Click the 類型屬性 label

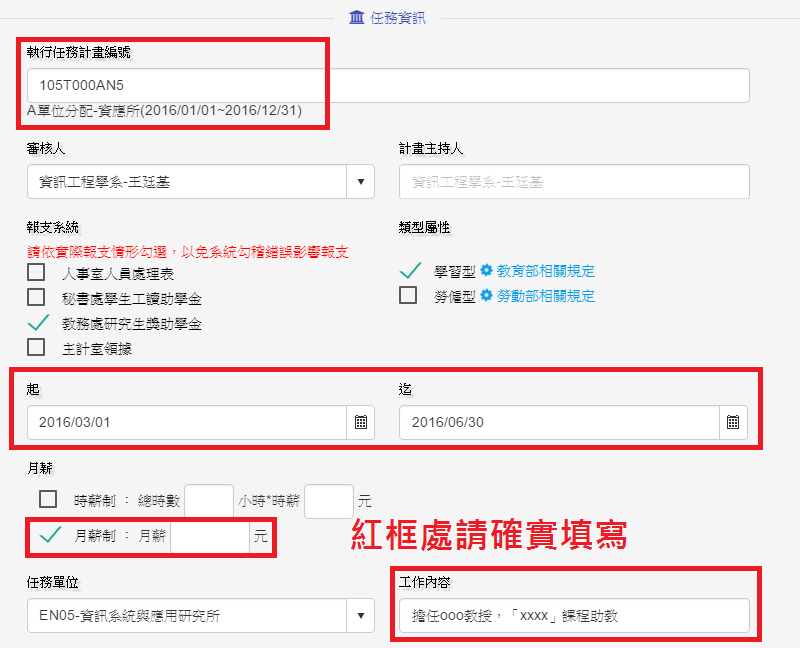(x=424, y=227)
